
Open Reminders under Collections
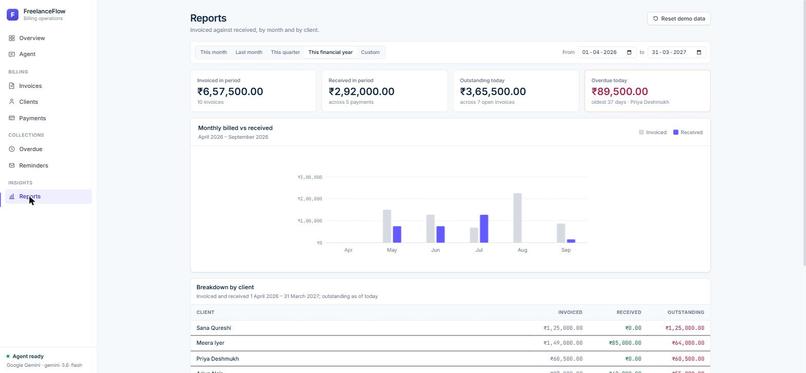coord(48,165)
